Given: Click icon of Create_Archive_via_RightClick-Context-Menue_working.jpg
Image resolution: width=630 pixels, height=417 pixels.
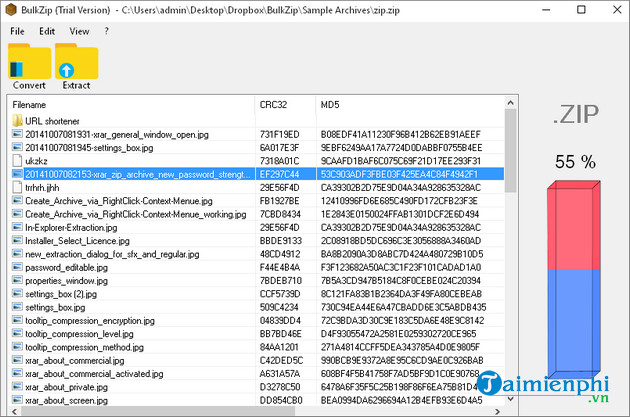Looking at the screenshot, I should [17, 214].
